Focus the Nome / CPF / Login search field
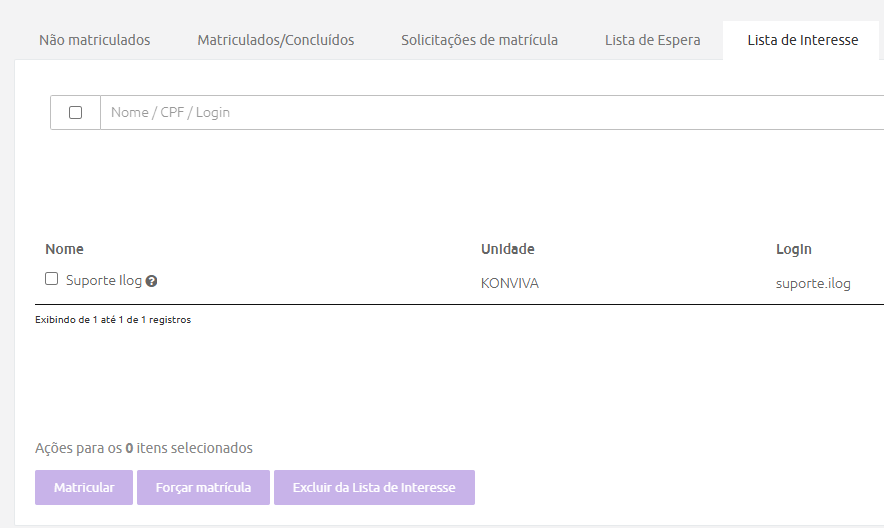 490,113
